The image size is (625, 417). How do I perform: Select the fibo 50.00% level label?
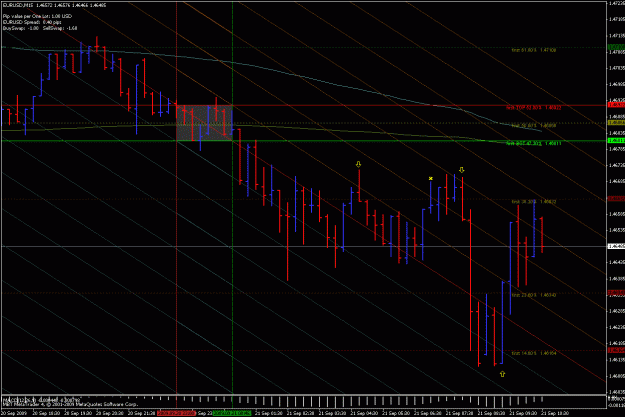pyautogui.click(x=534, y=125)
